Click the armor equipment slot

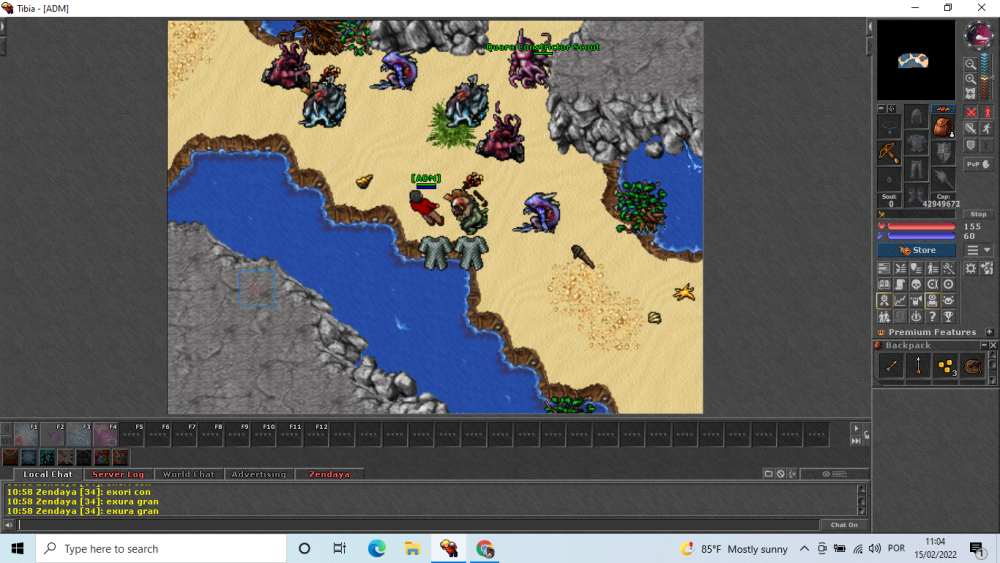pyautogui.click(x=916, y=143)
